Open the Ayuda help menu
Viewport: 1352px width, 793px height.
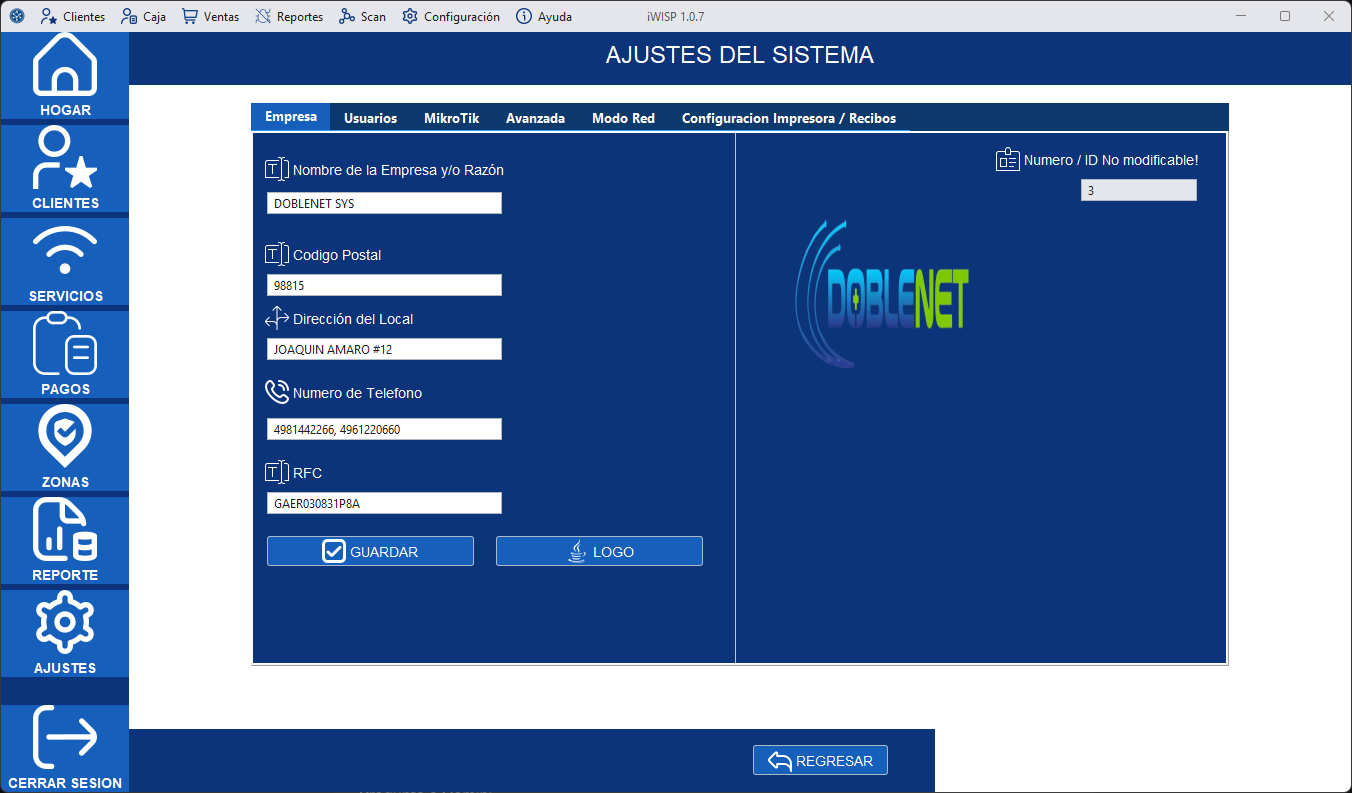pos(543,16)
